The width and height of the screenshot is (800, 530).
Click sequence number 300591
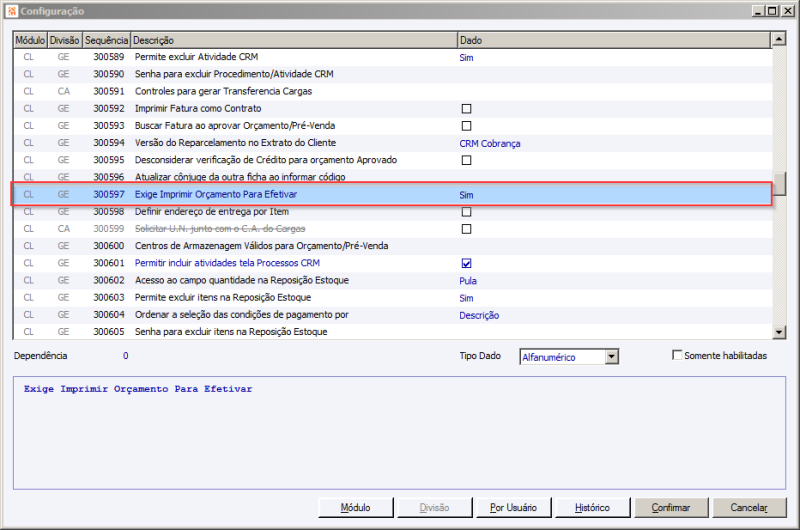(x=109, y=91)
